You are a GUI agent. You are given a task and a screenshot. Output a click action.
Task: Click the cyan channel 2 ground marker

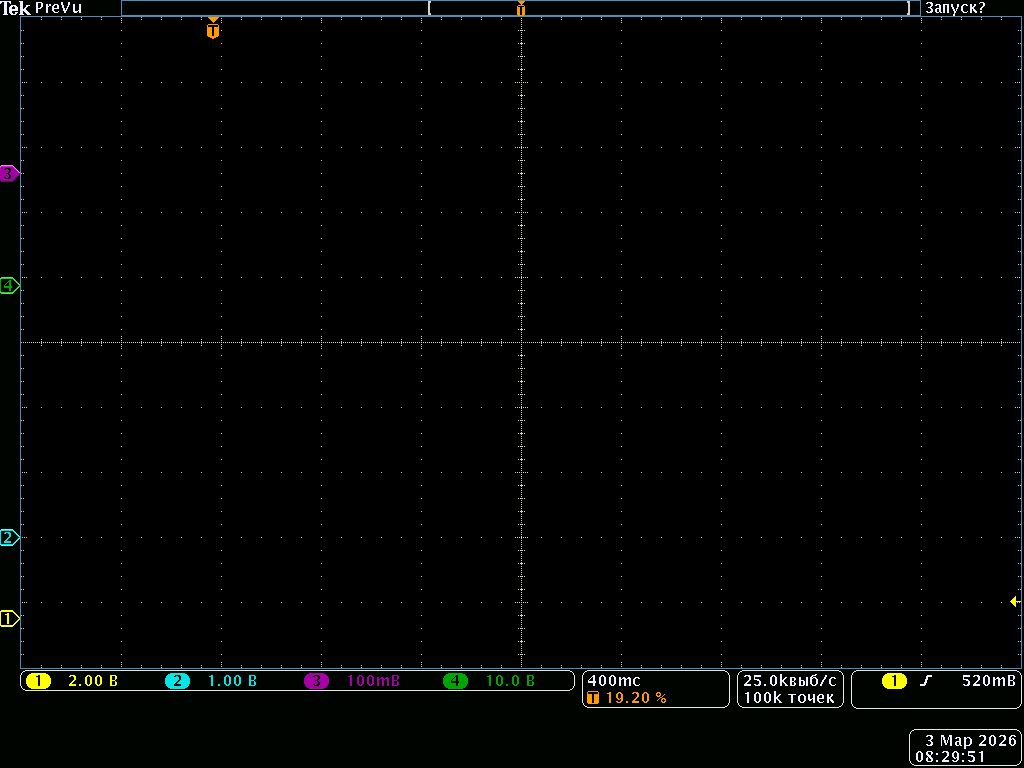pos(9,538)
